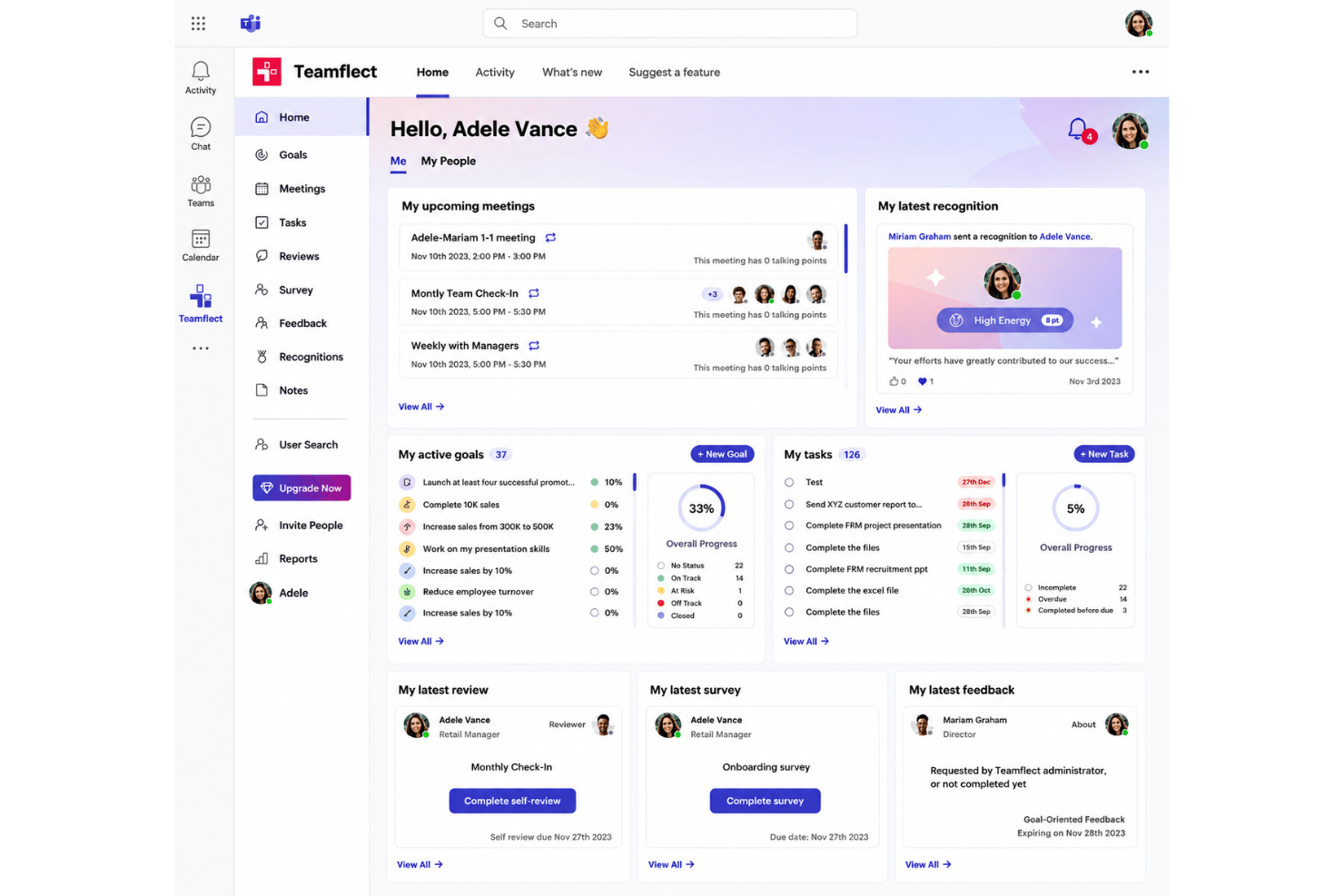Open Teams in the left rail
The image size is (1344, 896).
click(201, 191)
